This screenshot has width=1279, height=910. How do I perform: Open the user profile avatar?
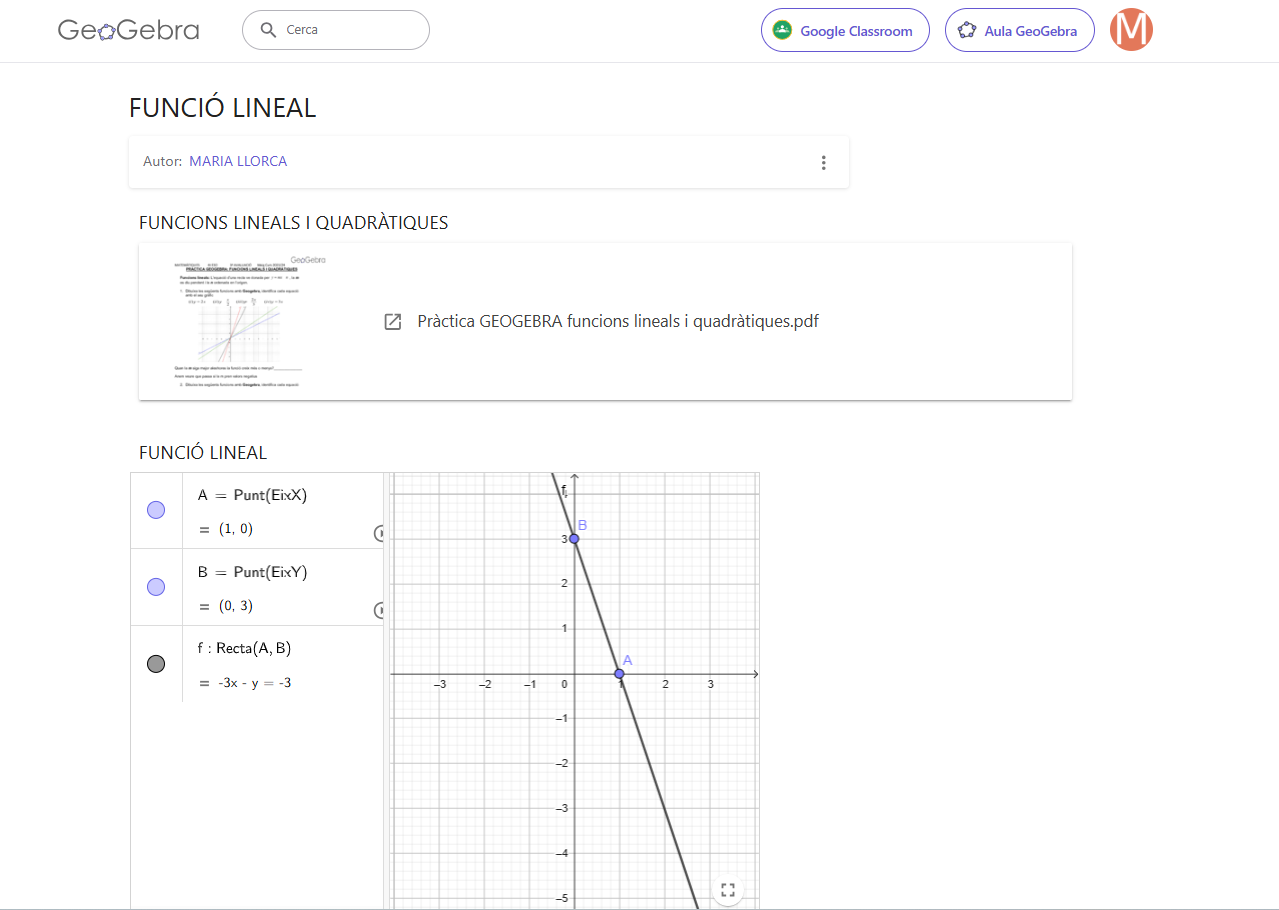1131,30
